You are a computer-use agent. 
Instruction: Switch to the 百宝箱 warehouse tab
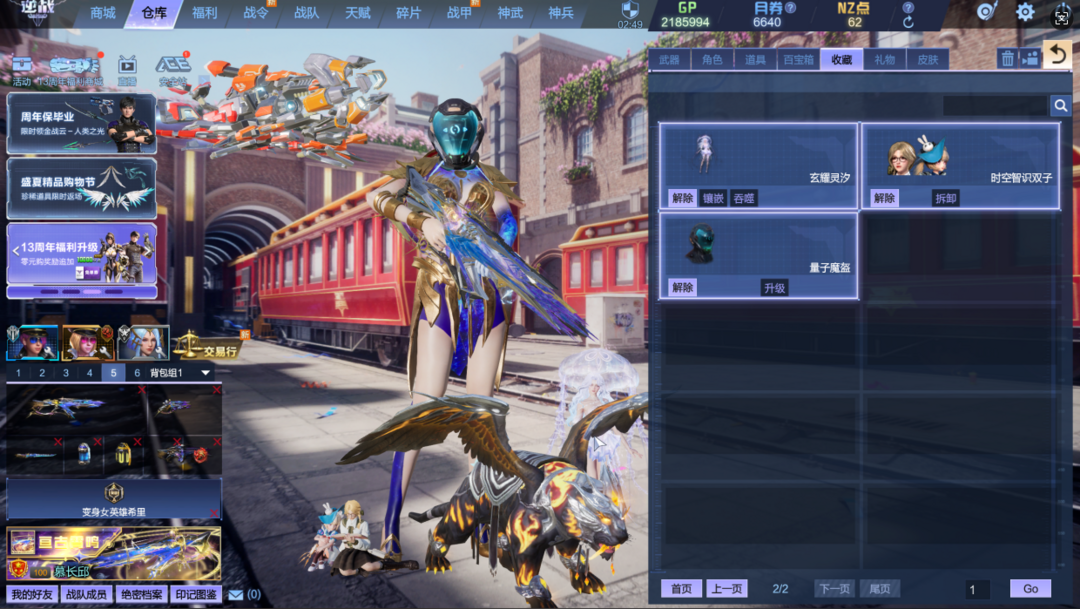pyautogui.click(x=798, y=60)
